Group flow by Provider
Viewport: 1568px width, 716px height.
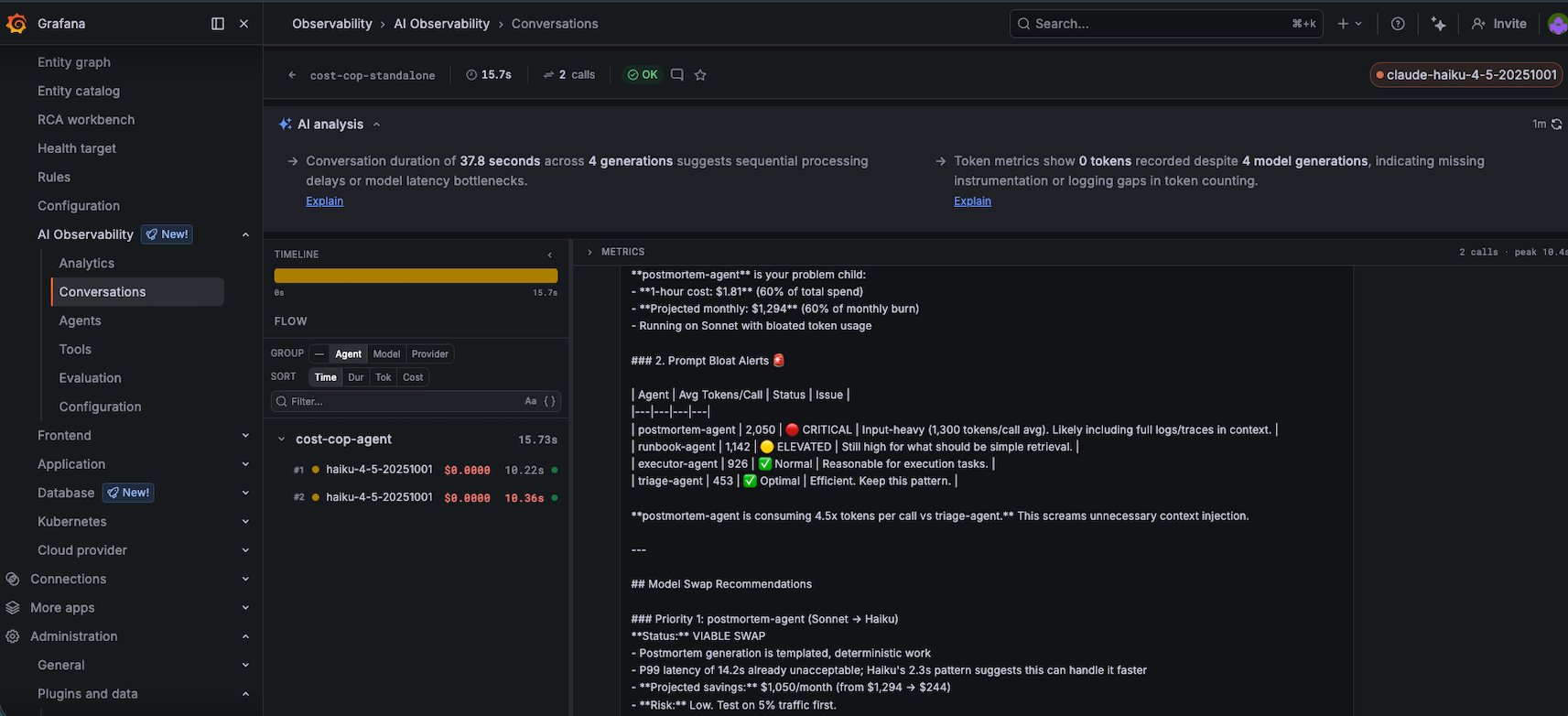pos(430,354)
